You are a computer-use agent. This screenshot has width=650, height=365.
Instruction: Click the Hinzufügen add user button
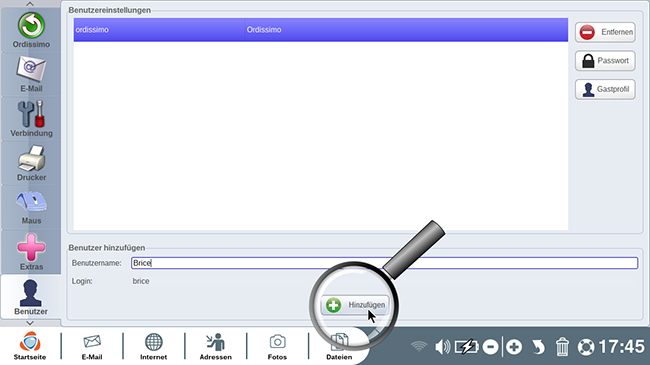click(x=355, y=305)
